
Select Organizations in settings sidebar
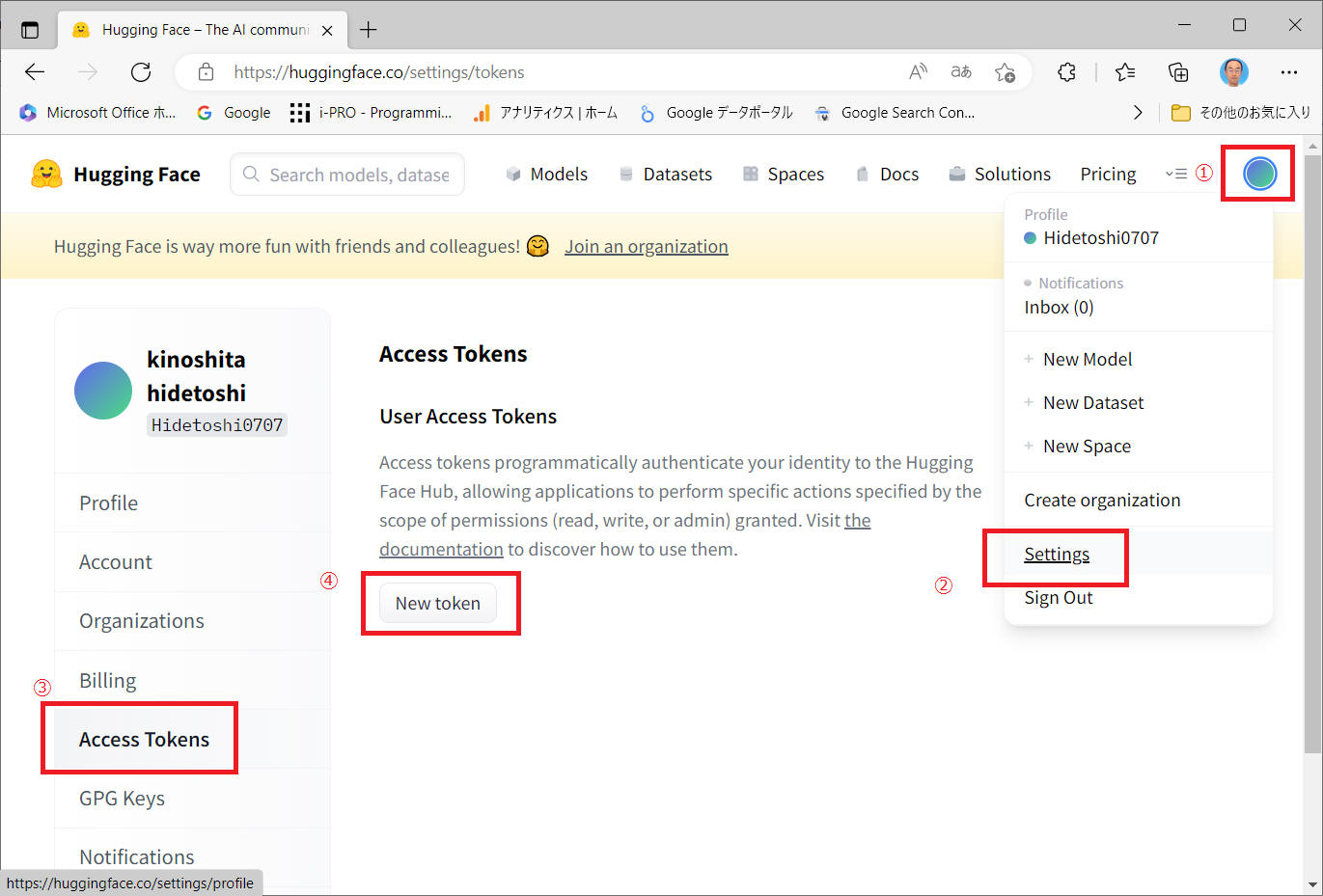tap(192, 621)
